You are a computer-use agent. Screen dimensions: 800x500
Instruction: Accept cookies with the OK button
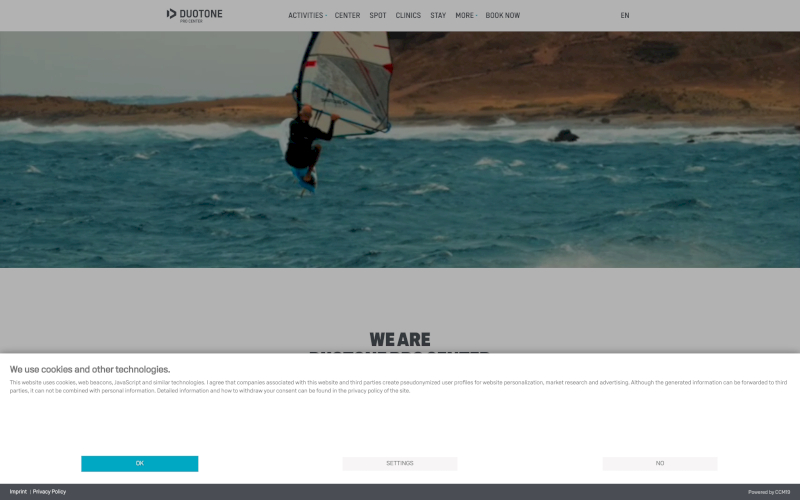139,463
